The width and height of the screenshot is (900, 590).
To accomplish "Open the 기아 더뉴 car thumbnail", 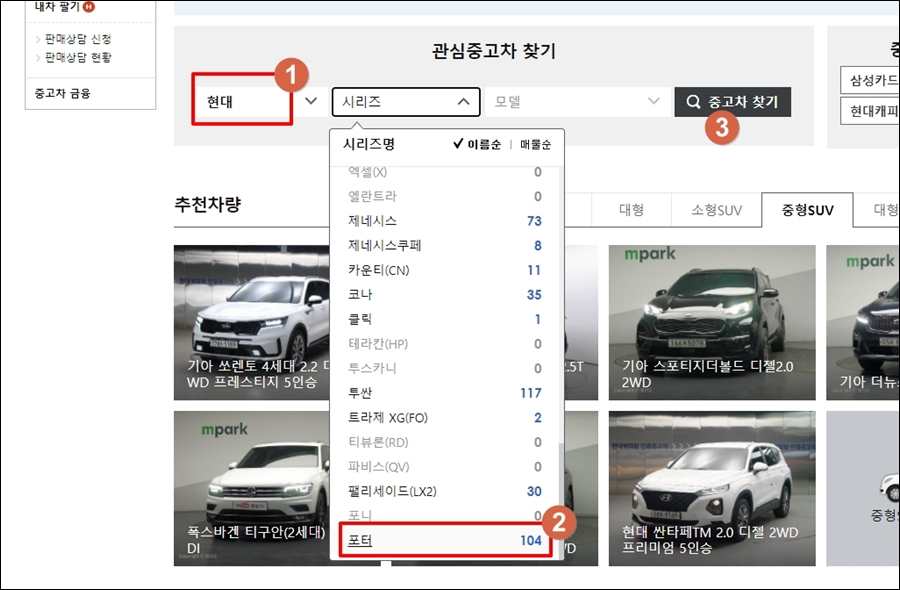I will (863, 323).
